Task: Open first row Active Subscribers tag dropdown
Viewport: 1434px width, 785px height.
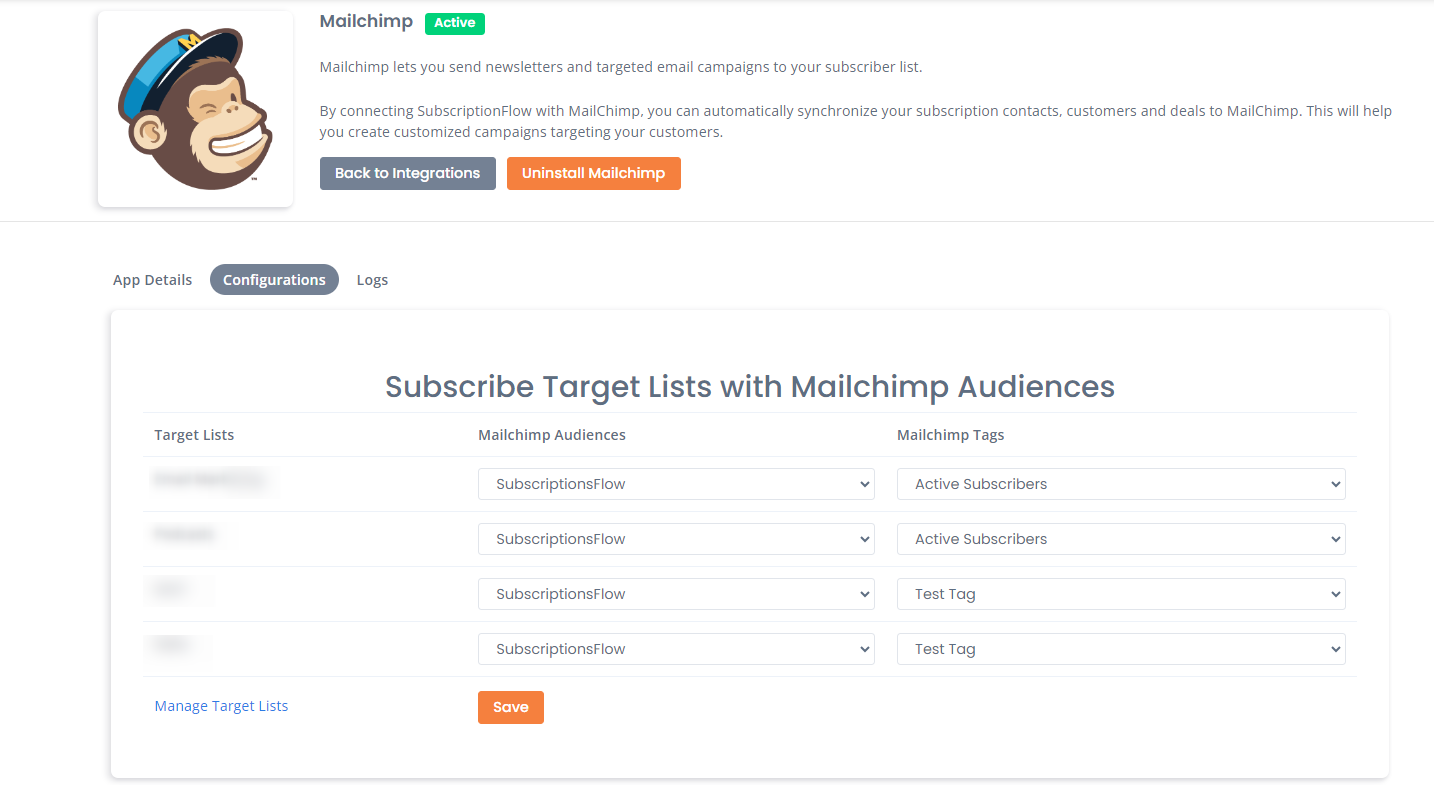Action: 1121,484
